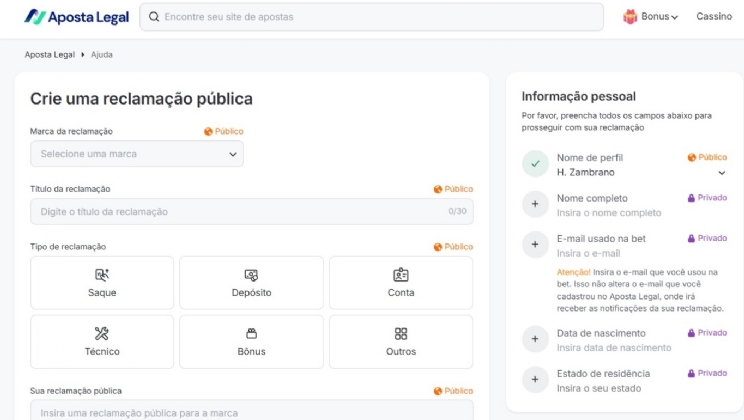Add Data de nascimento with plus icon
The image size is (744, 420).
535,339
